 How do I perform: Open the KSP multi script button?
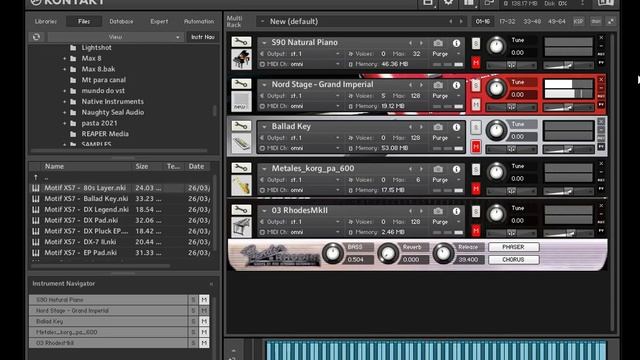coord(578,21)
